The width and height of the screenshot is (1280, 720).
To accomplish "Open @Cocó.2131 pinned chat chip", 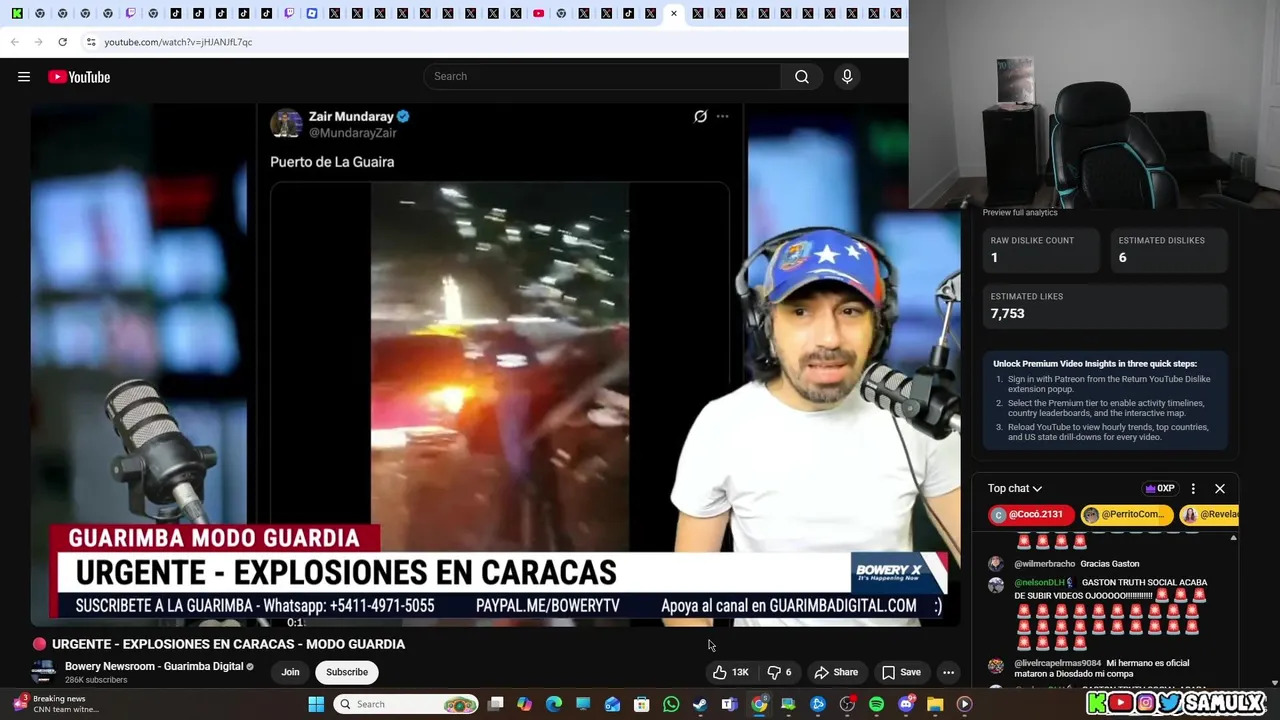I will 1030,515.
